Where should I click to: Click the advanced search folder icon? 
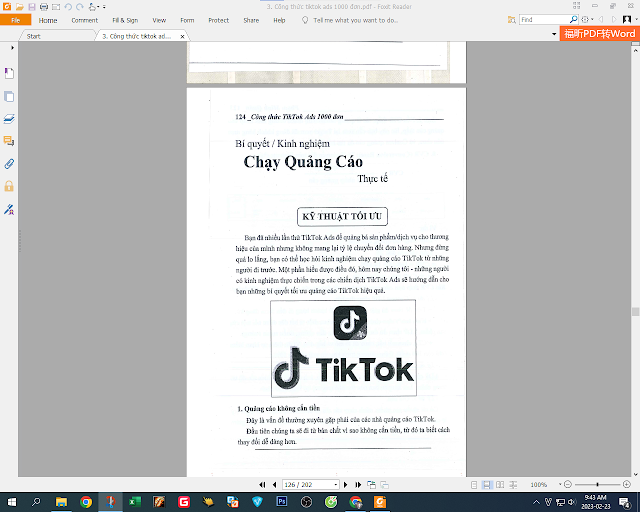click(x=511, y=20)
